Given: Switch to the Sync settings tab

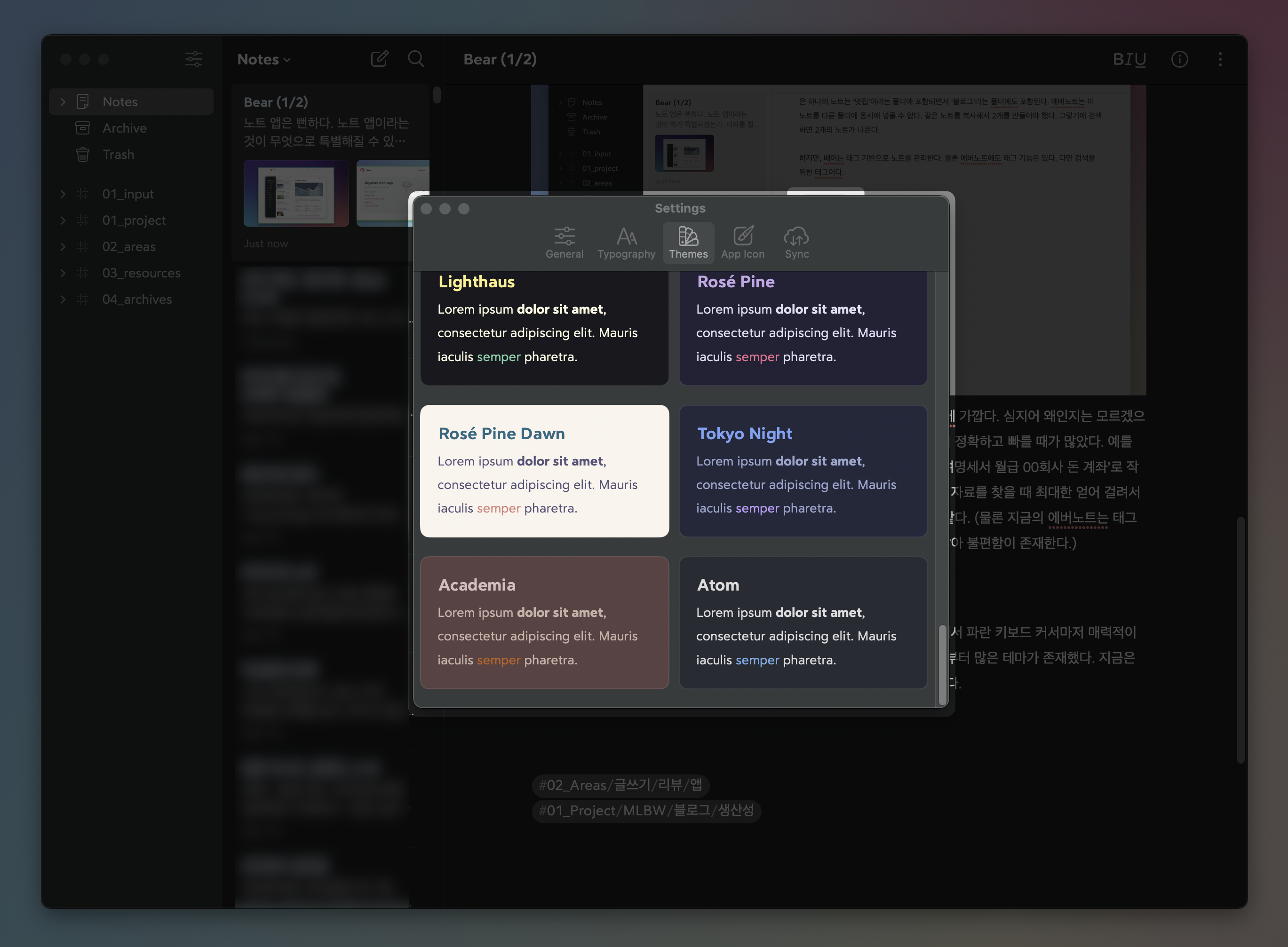Looking at the screenshot, I should 796,243.
